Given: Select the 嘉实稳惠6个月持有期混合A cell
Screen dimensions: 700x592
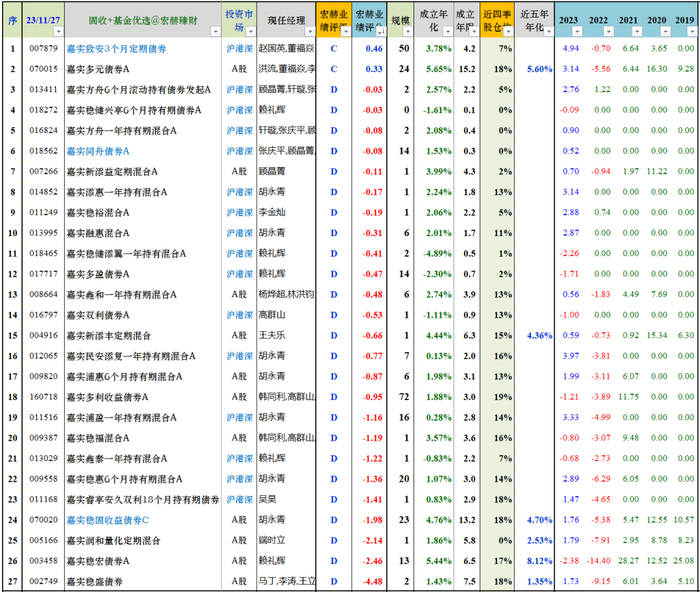Looking at the screenshot, I should (143, 479).
